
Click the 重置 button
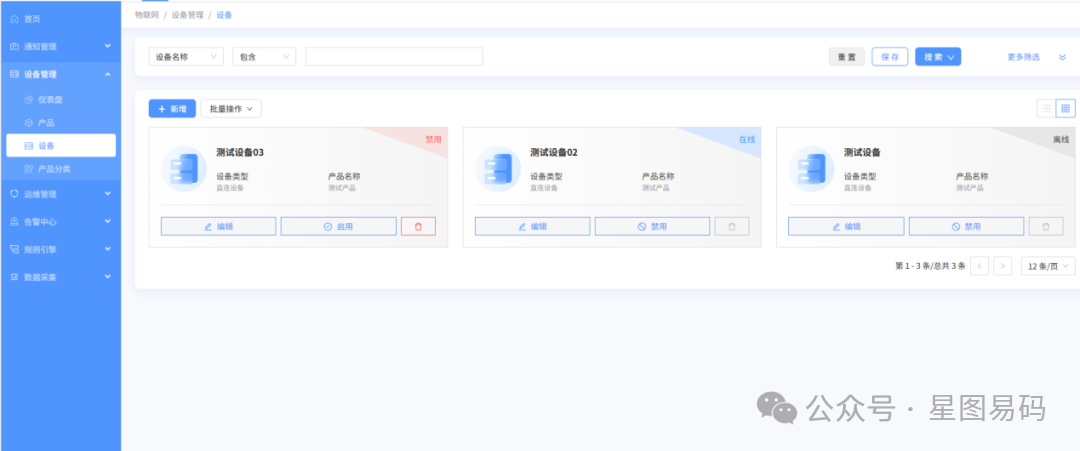(x=847, y=57)
